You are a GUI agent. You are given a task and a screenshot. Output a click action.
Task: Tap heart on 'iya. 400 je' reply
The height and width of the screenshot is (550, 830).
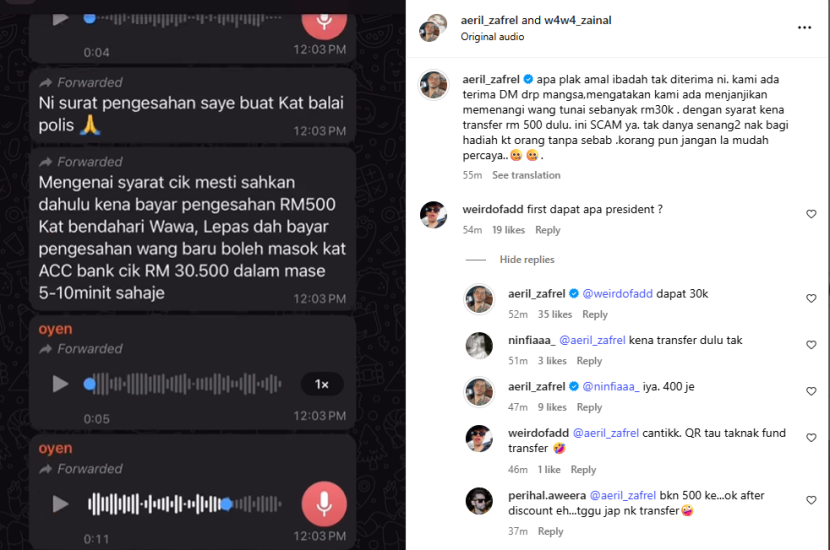pyautogui.click(x=811, y=391)
